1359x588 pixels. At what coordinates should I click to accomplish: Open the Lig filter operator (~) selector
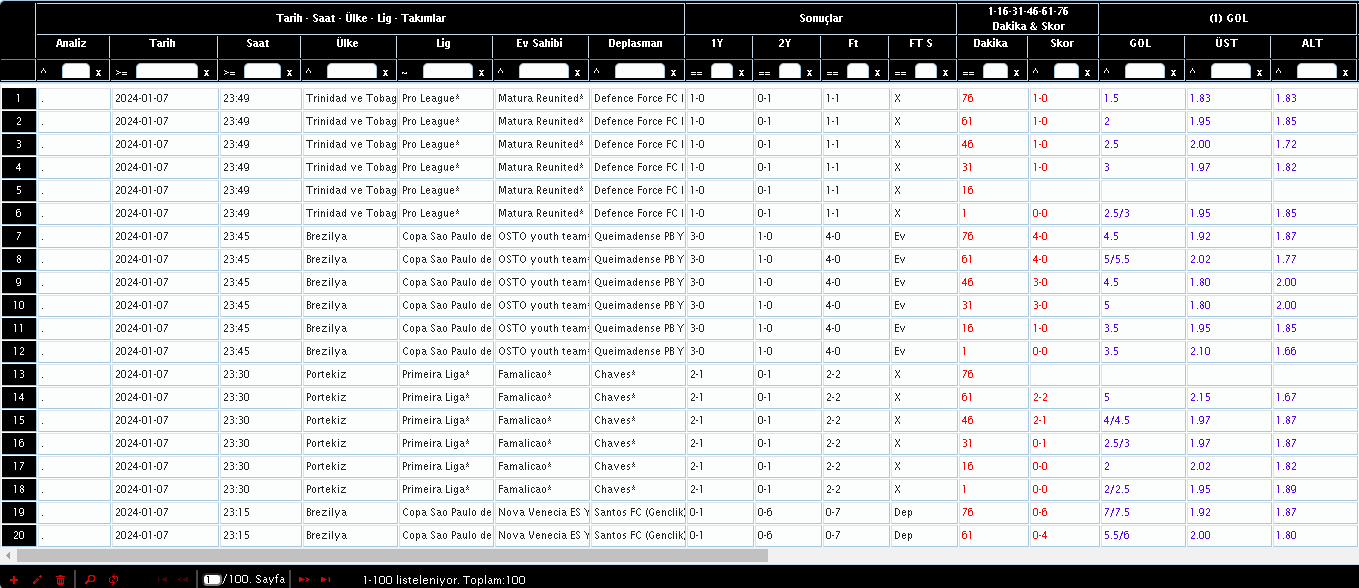(404, 72)
